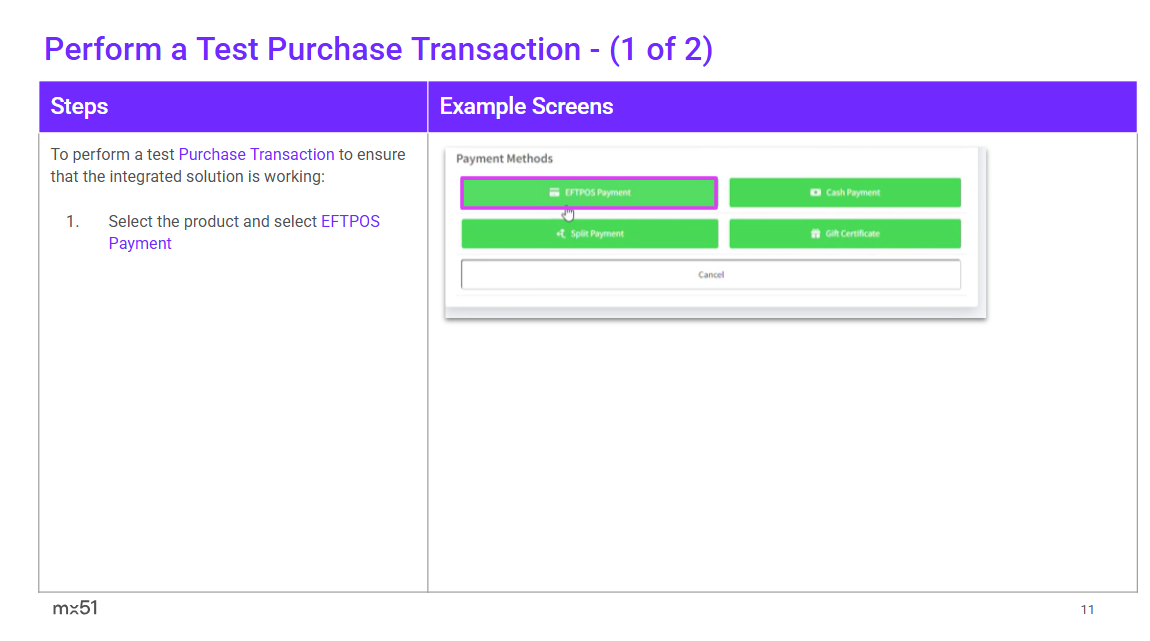Select the Split Payment button label
This screenshot has height=641, width=1150.
pyautogui.click(x=597, y=234)
